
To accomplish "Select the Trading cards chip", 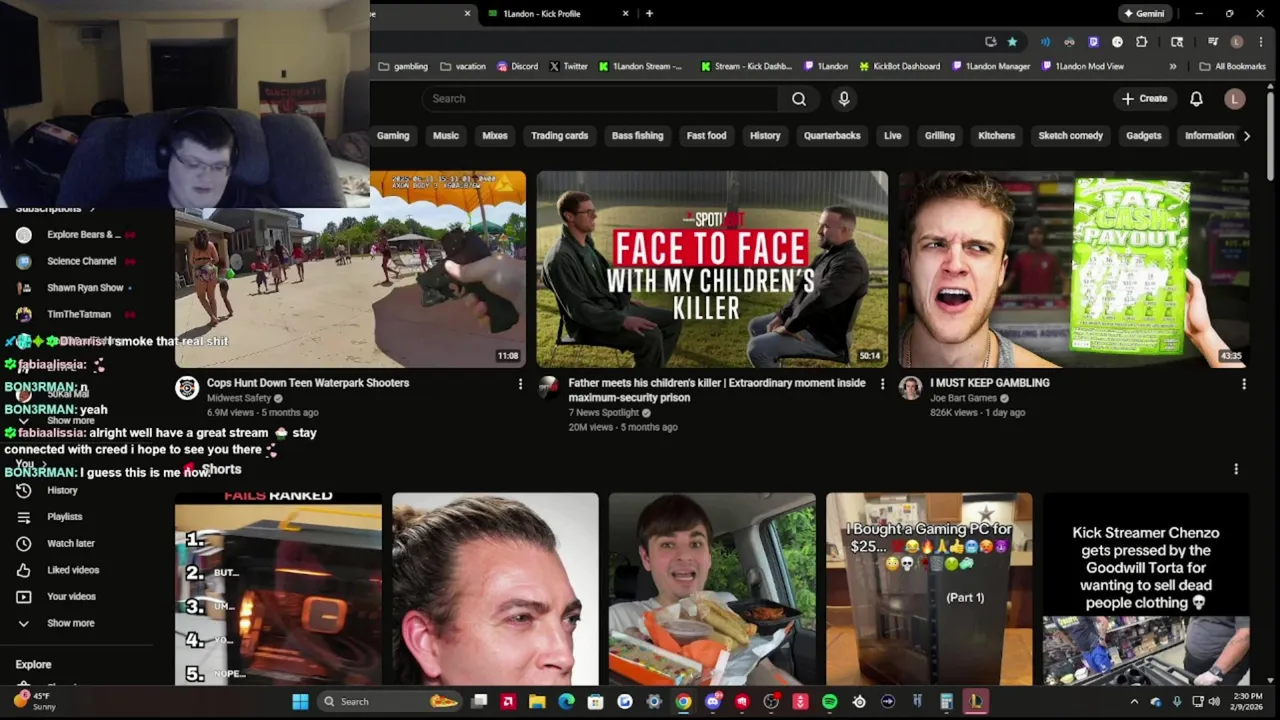I will click(x=559, y=136).
